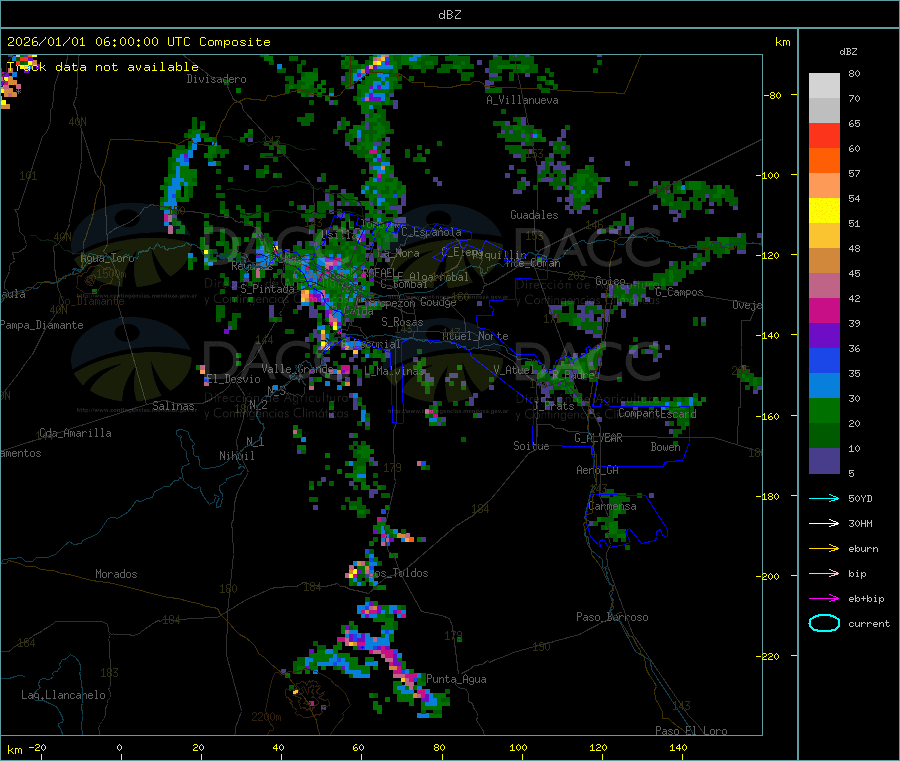This screenshot has height=761, width=900.
Task: Click the 'A_Villanueva' map label
Action: [x=522, y=100]
